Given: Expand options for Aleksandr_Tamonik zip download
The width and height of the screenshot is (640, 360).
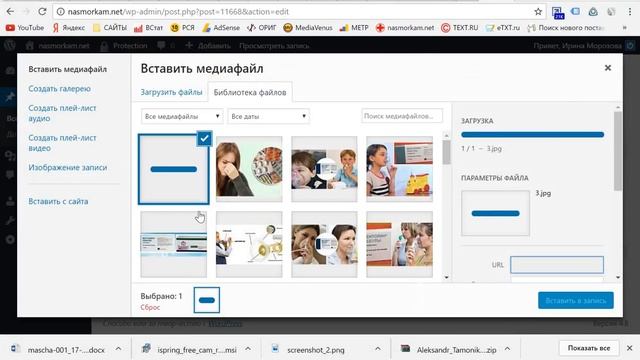Looking at the screenshot, I should (x=507, y=349).
